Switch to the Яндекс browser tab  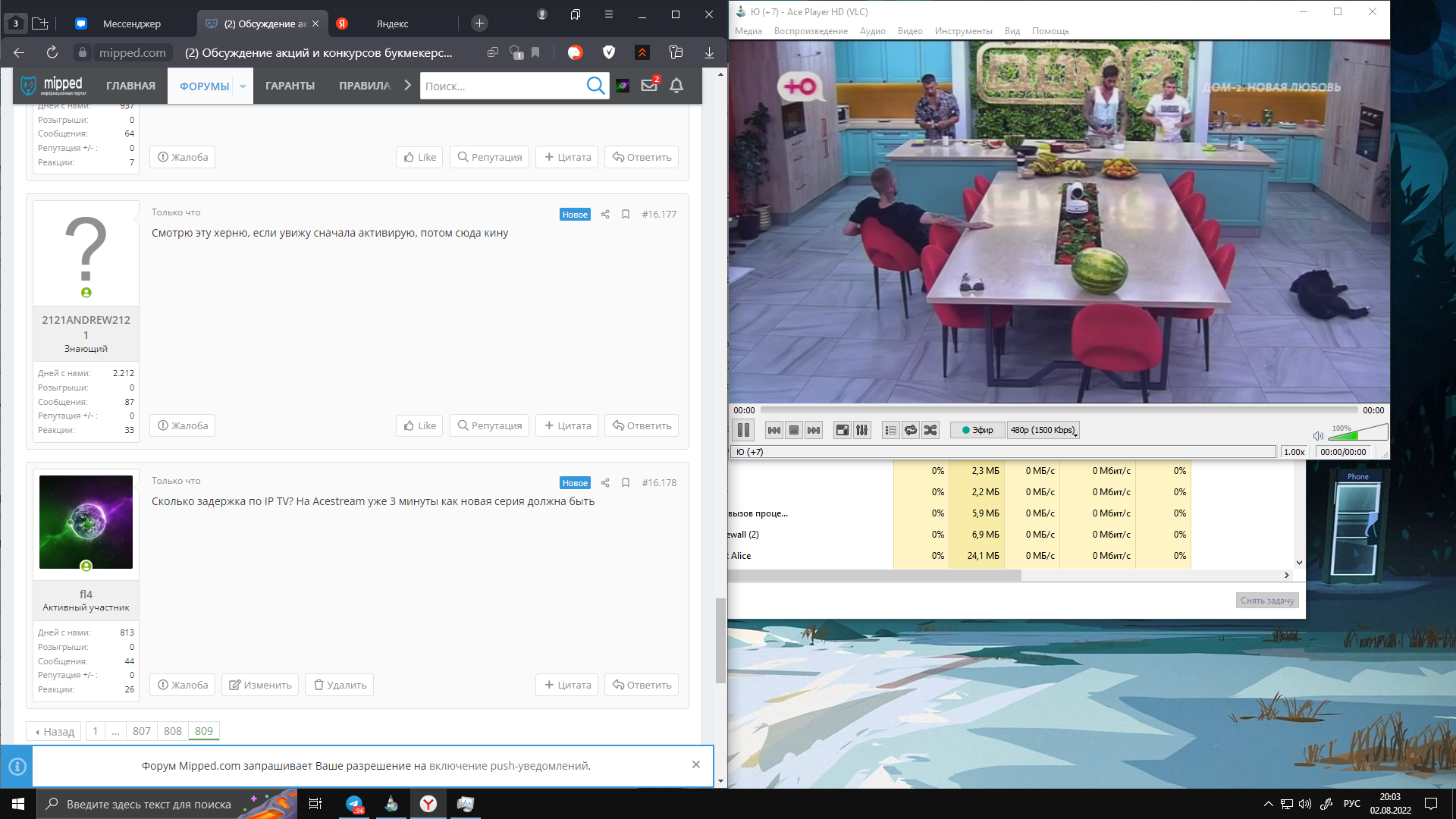(x=391, y=24)
